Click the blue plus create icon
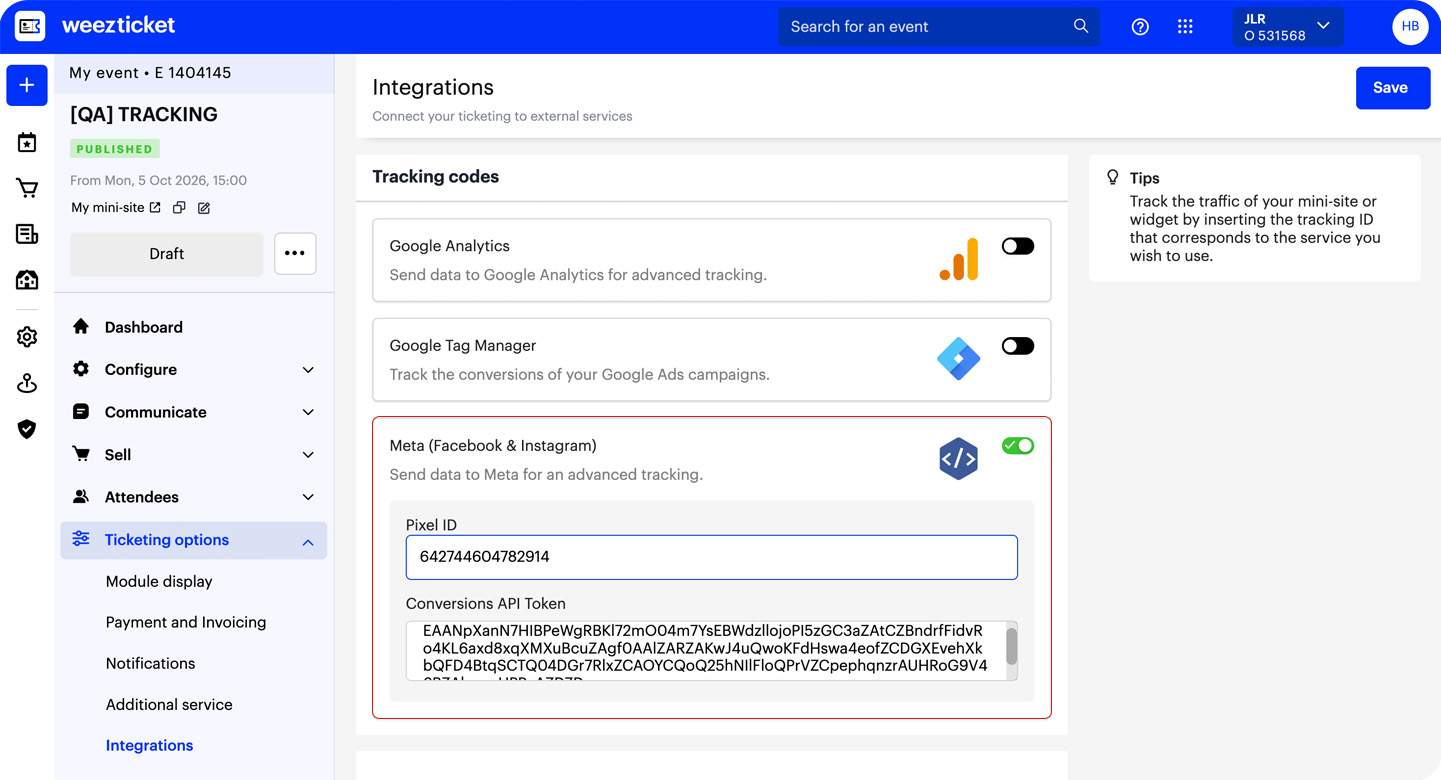 click(x=26, y=85)
